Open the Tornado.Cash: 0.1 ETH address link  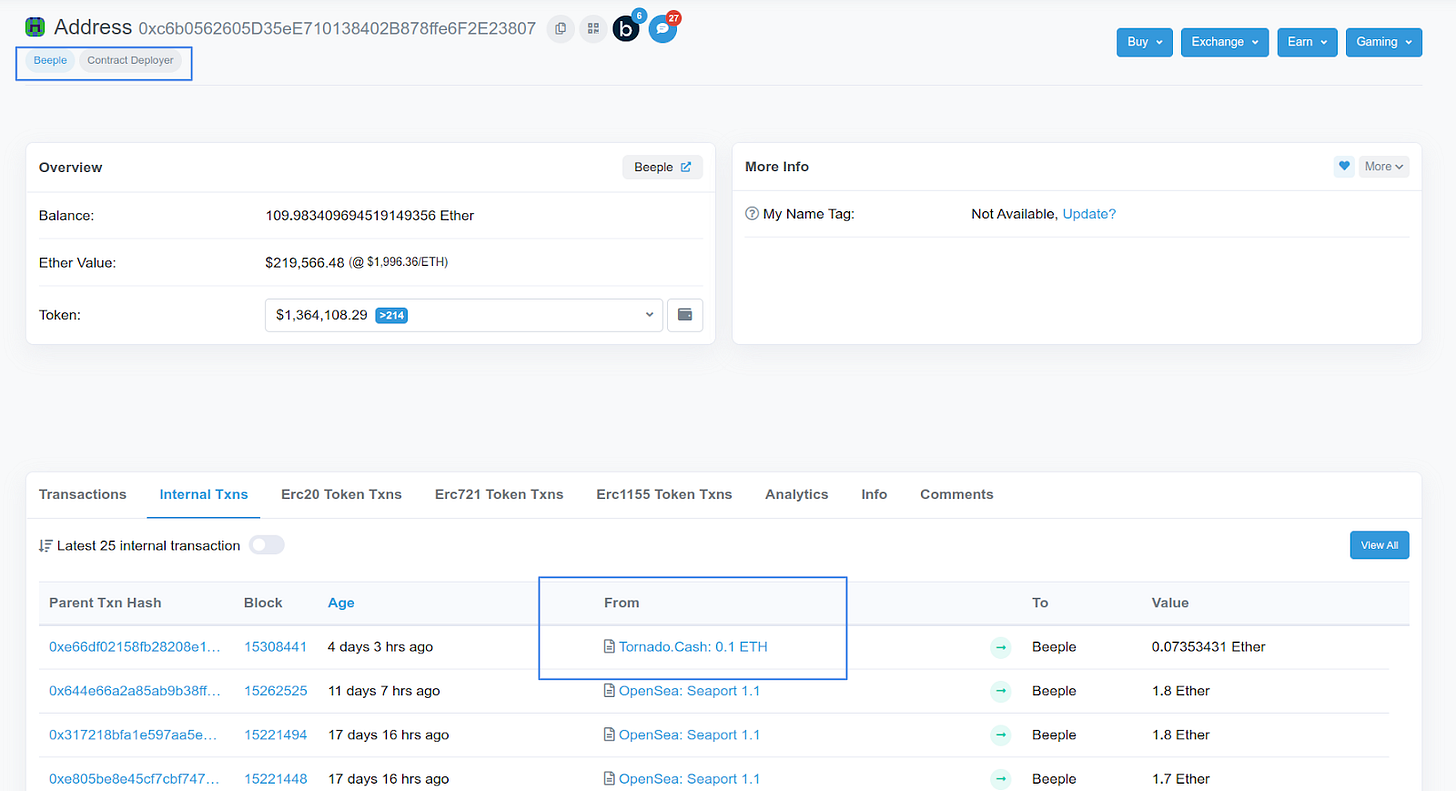693,647
